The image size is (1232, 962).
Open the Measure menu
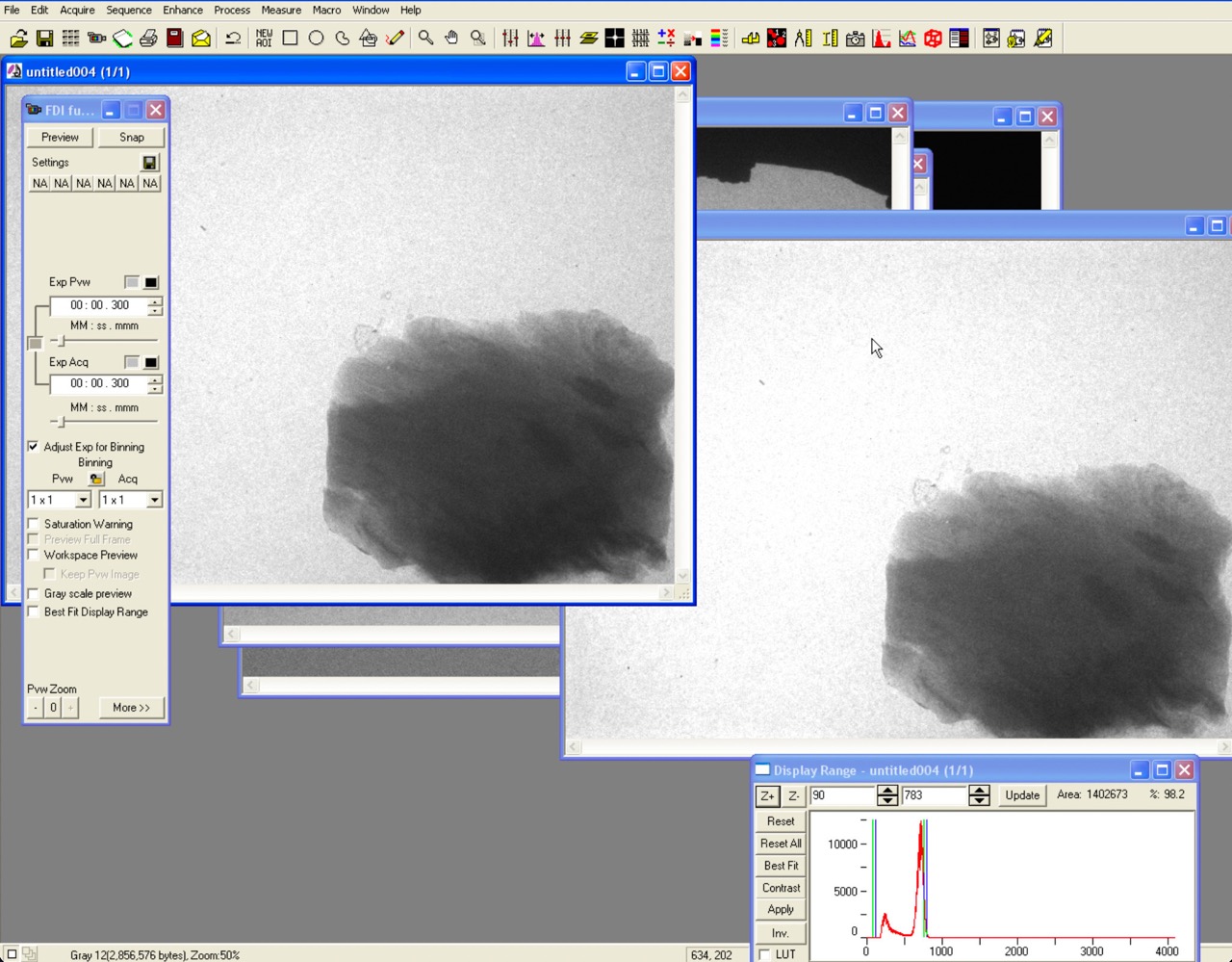(281, 10)
